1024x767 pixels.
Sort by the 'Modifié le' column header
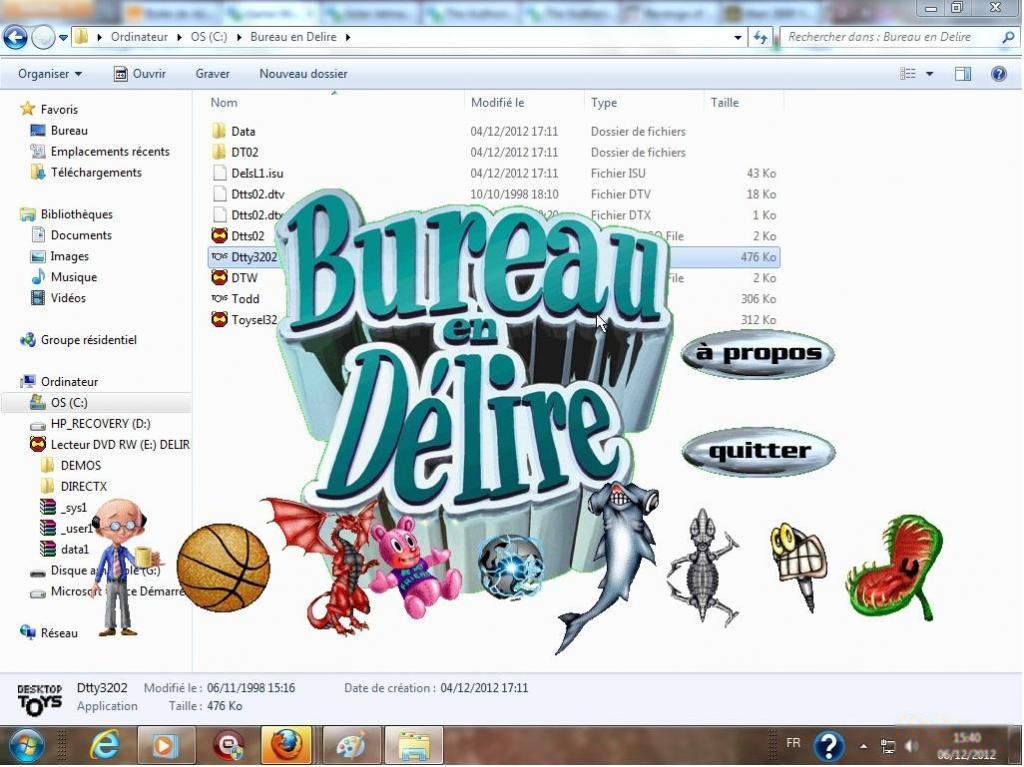point(497,103)
